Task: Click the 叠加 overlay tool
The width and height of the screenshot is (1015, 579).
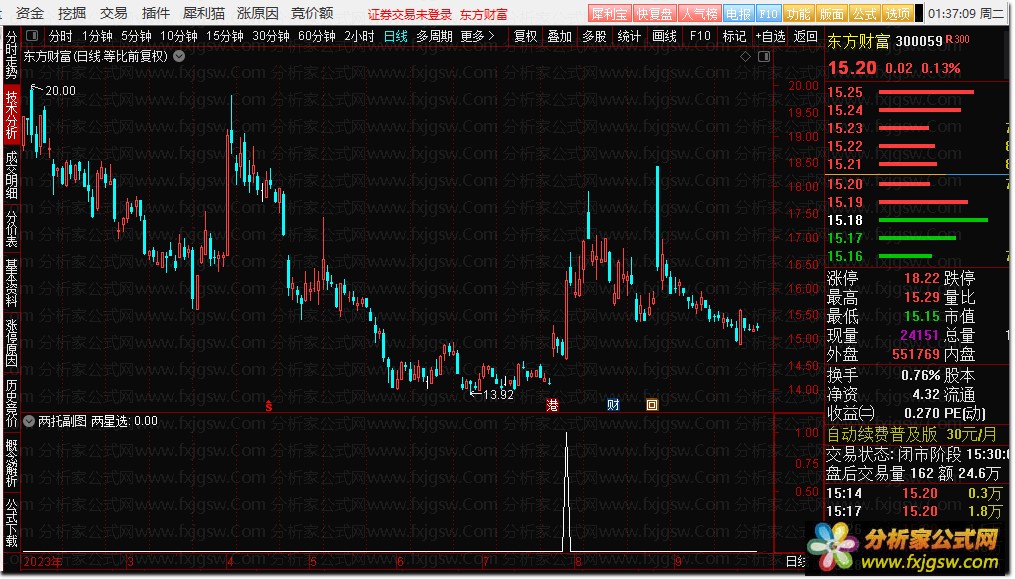Action: coord(559,36)
